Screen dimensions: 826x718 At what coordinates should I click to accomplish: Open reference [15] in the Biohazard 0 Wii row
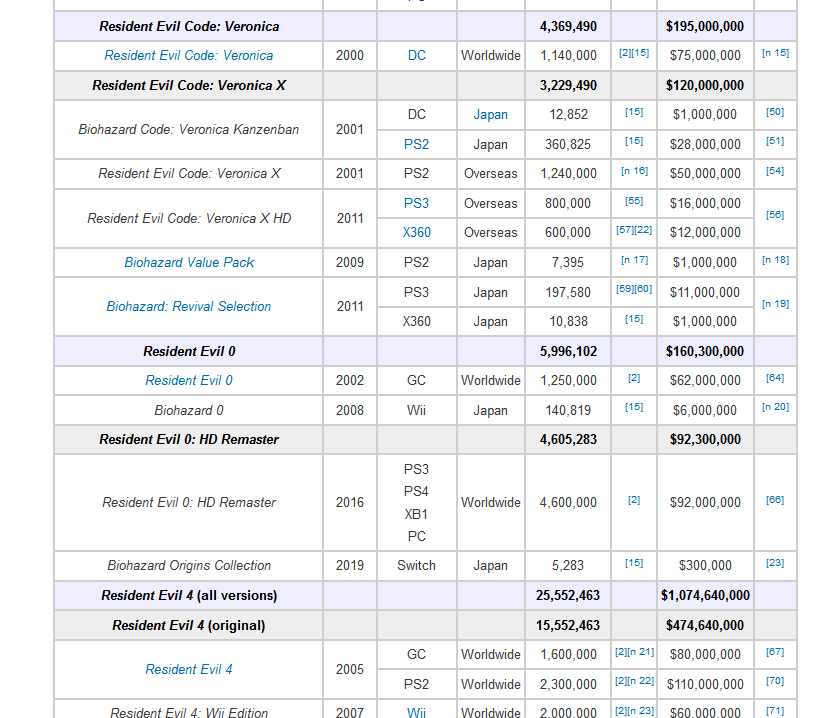coord(634,407)
